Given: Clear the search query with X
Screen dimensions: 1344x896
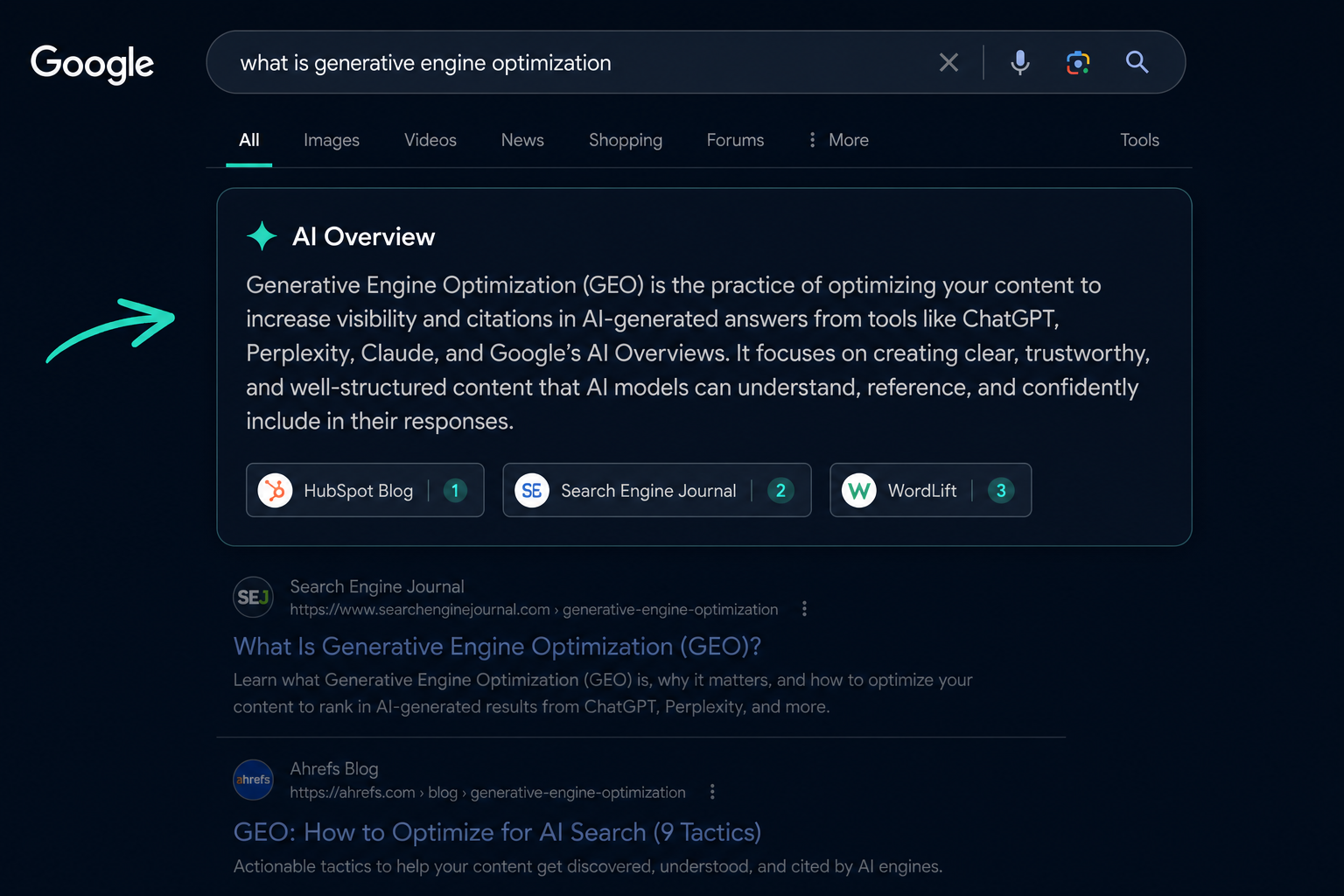Looking at the screenshot, I should [x=948, y=62].
